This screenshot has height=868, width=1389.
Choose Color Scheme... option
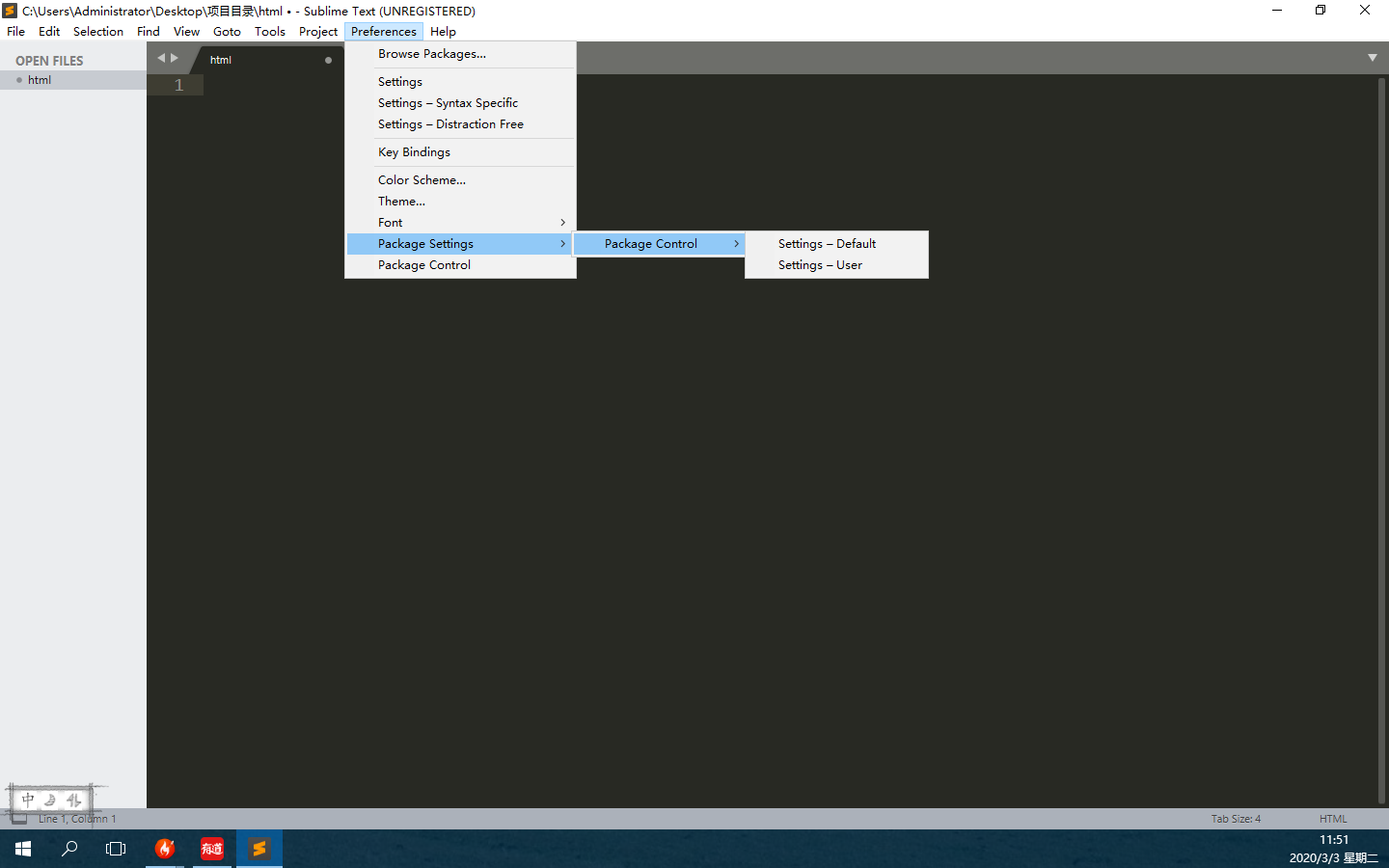460,180
